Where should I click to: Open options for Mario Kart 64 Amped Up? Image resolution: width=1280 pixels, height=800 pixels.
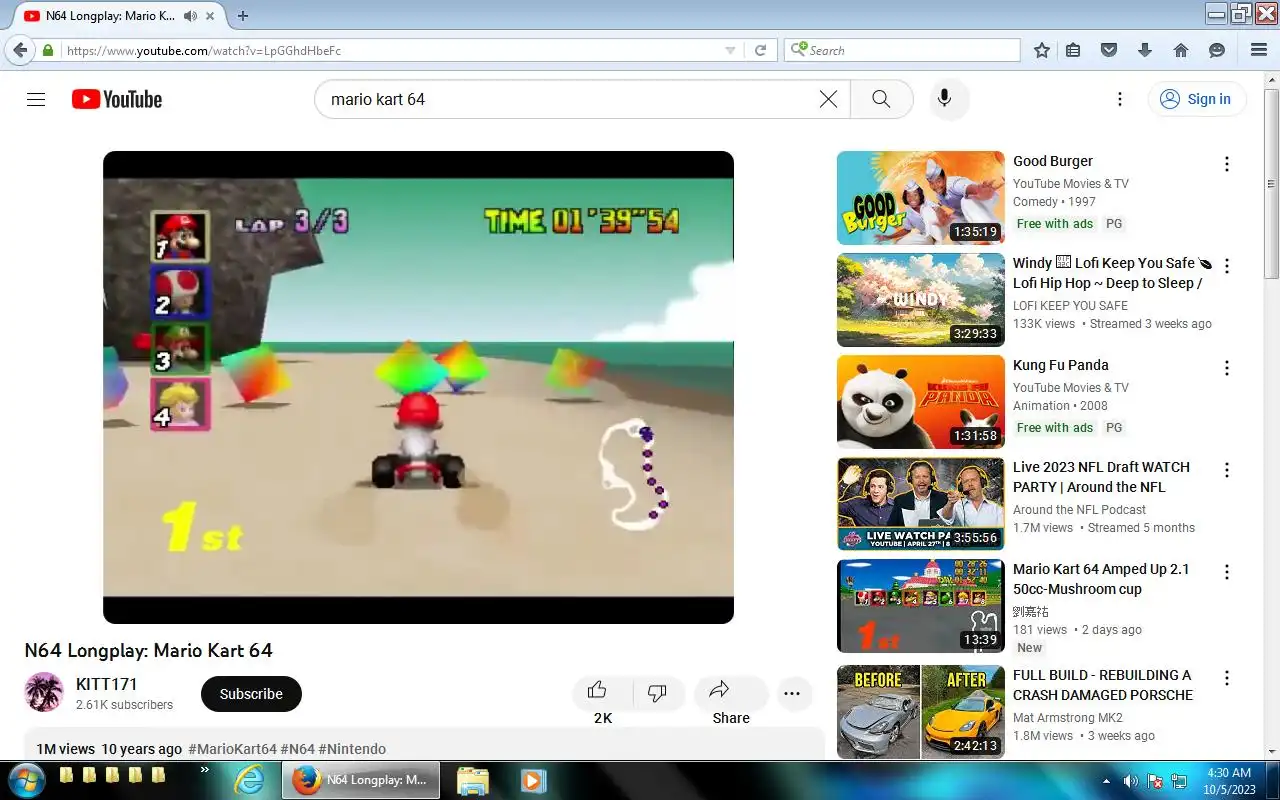click(x=1226, y=572)
